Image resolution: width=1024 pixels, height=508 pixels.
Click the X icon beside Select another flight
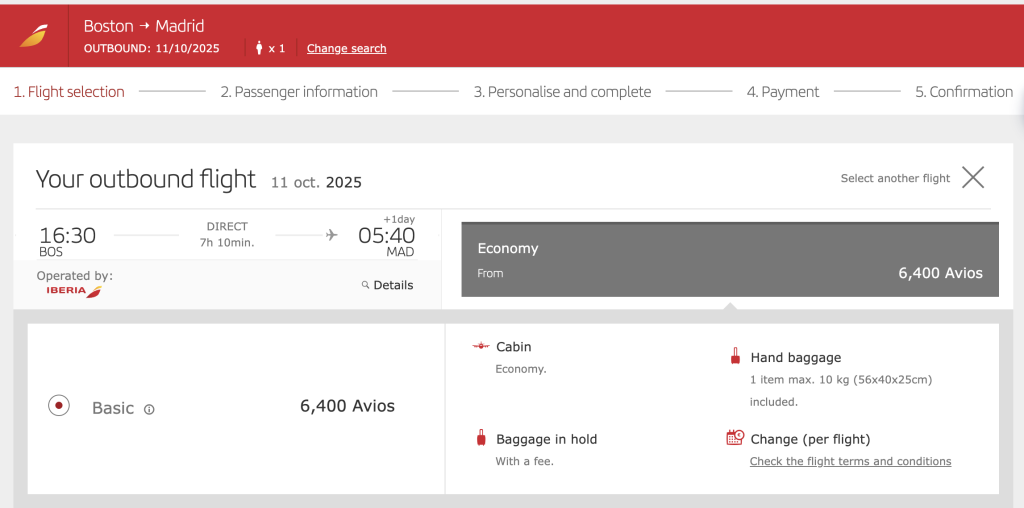click(x=972, y=178)
